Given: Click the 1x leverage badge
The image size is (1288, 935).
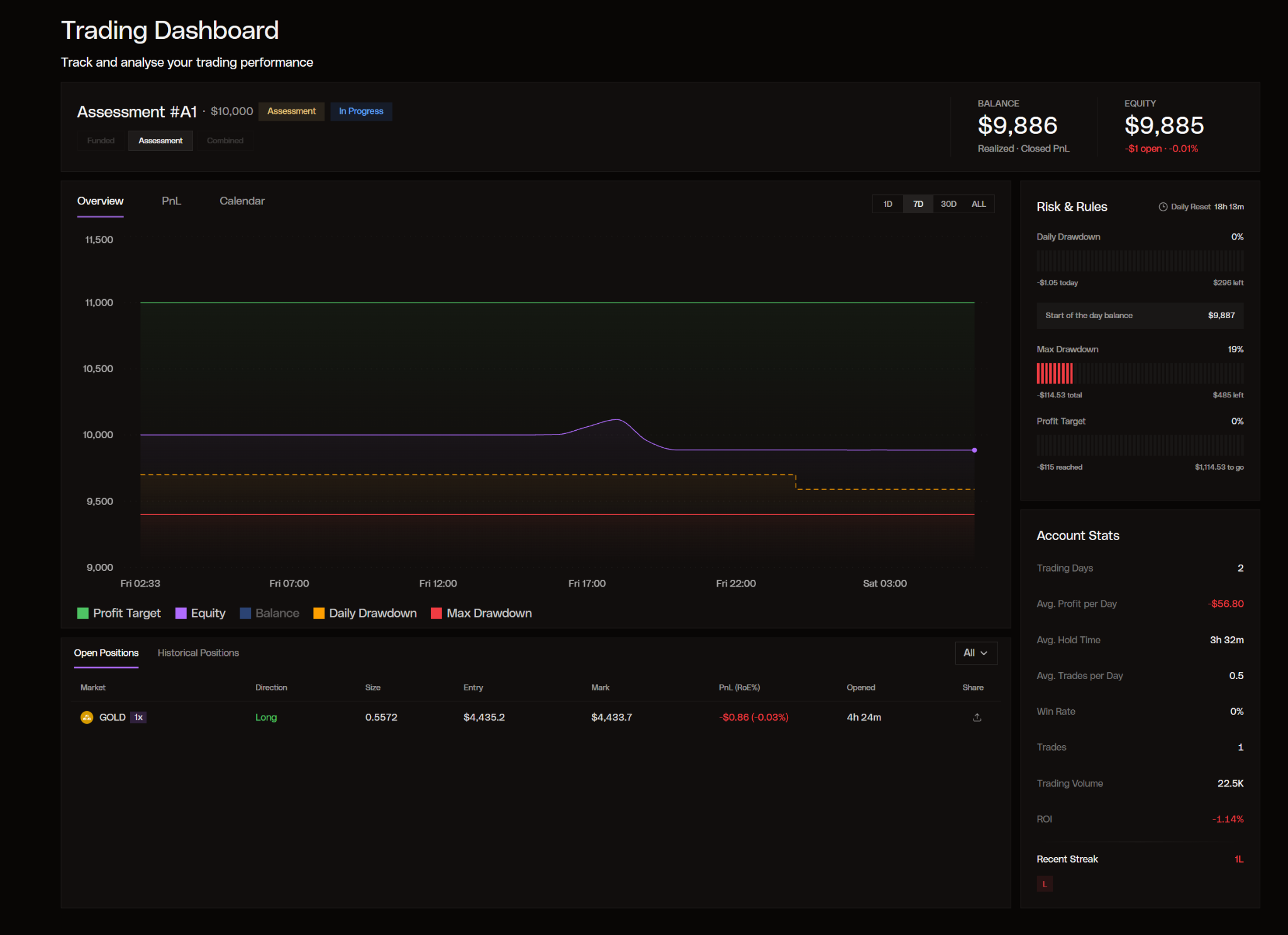Looking at the screenshot, I should 138,717.
